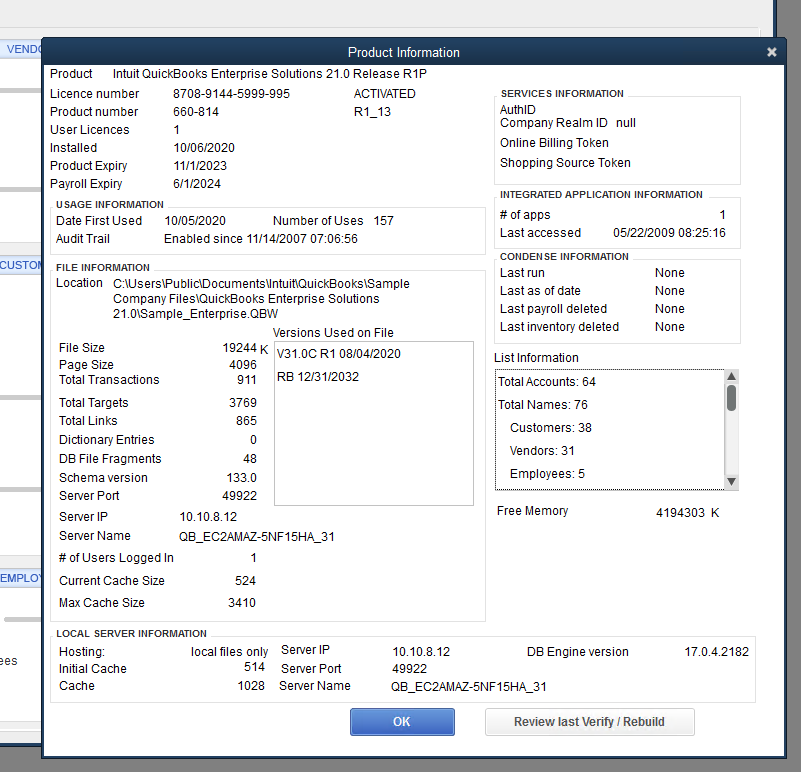Click the file location path text
Screen dimensions: 801x772
[x=261, y=298]
